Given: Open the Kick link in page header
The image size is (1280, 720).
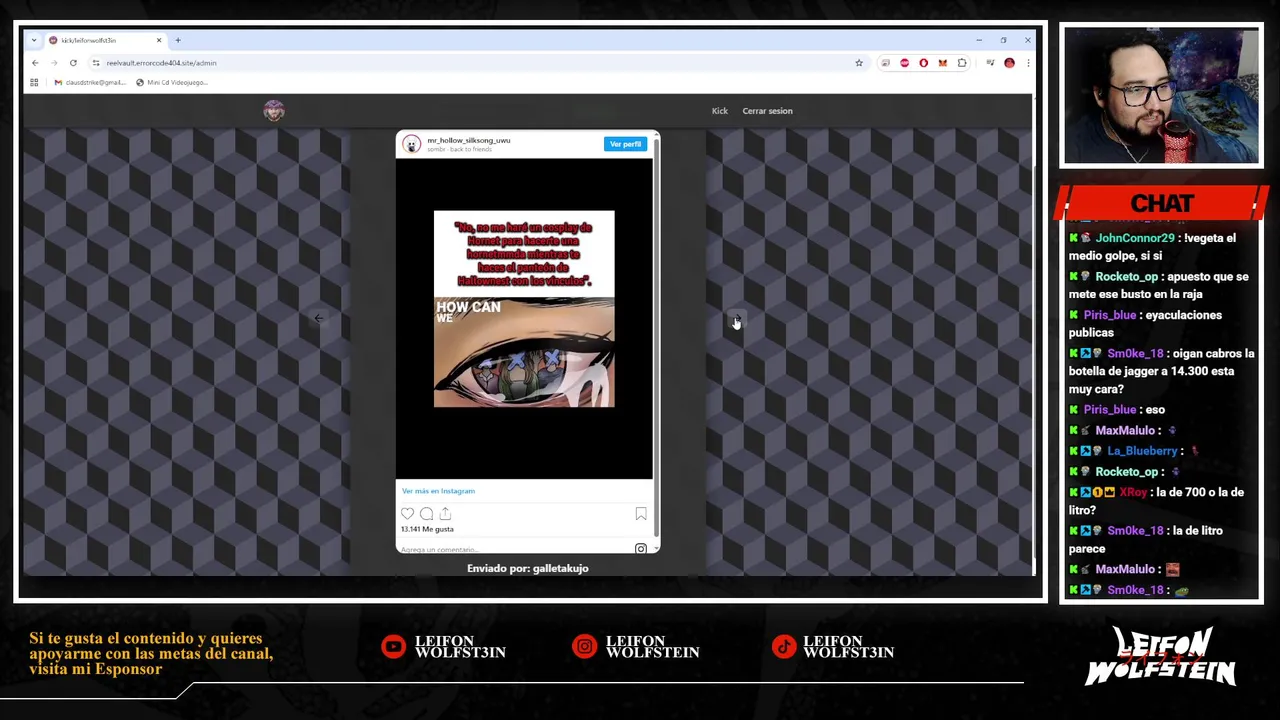Looking at the screenshot, I should coord(720,111).
